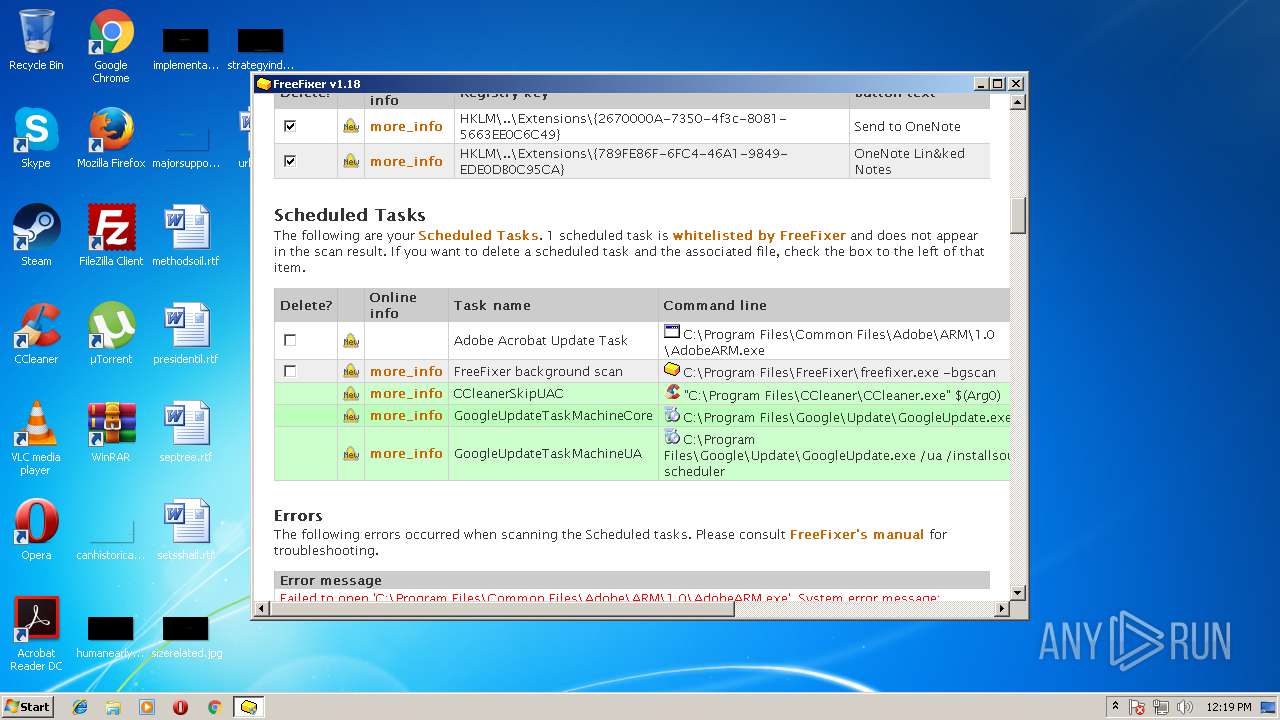The width and height of the screenshot is (1280, 720).
Task: Check delete box for FreeFixer background scan
Action: [290, 371]
